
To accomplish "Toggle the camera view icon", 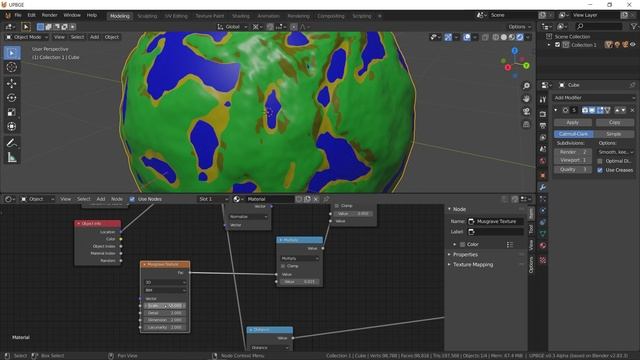I will point(527,111).
